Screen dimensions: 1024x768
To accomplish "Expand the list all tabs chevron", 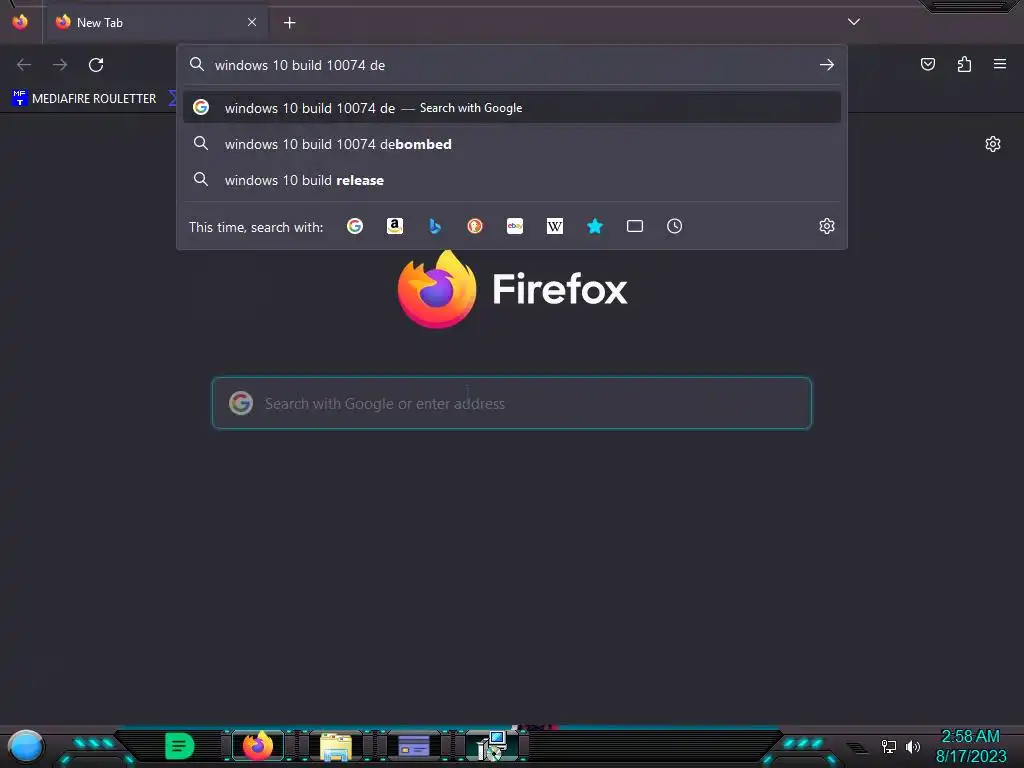I will click(854, 22).
